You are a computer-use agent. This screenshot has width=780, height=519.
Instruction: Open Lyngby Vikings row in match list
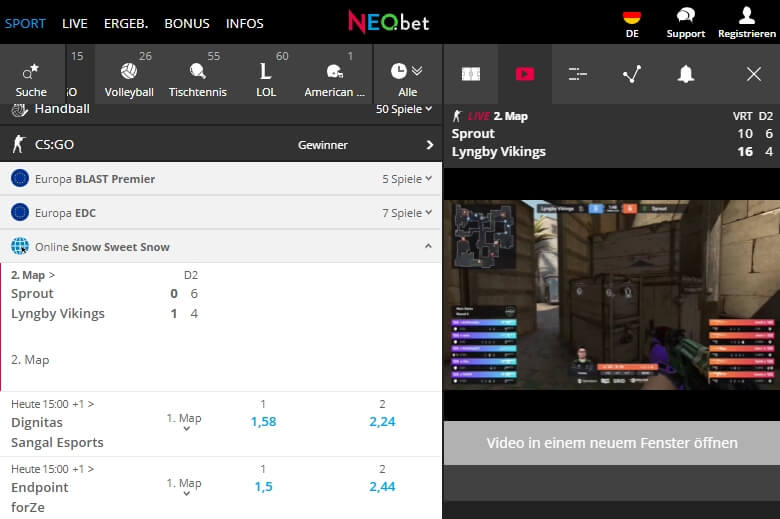click(58, 313)
